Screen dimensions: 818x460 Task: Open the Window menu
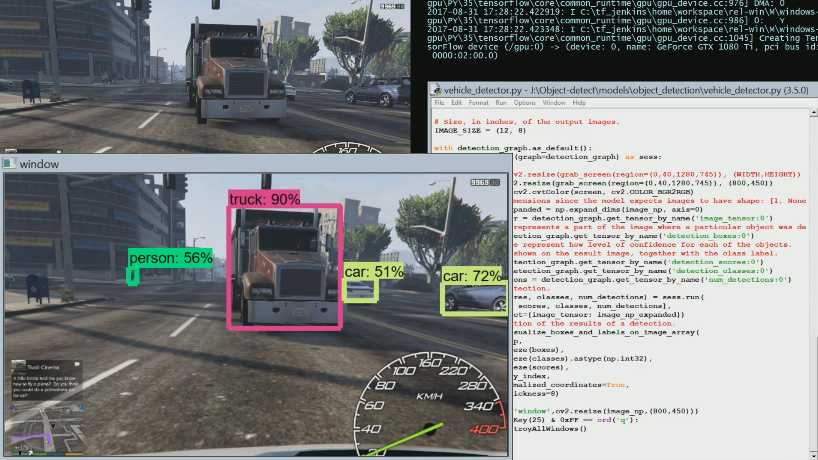coord(554,103)
